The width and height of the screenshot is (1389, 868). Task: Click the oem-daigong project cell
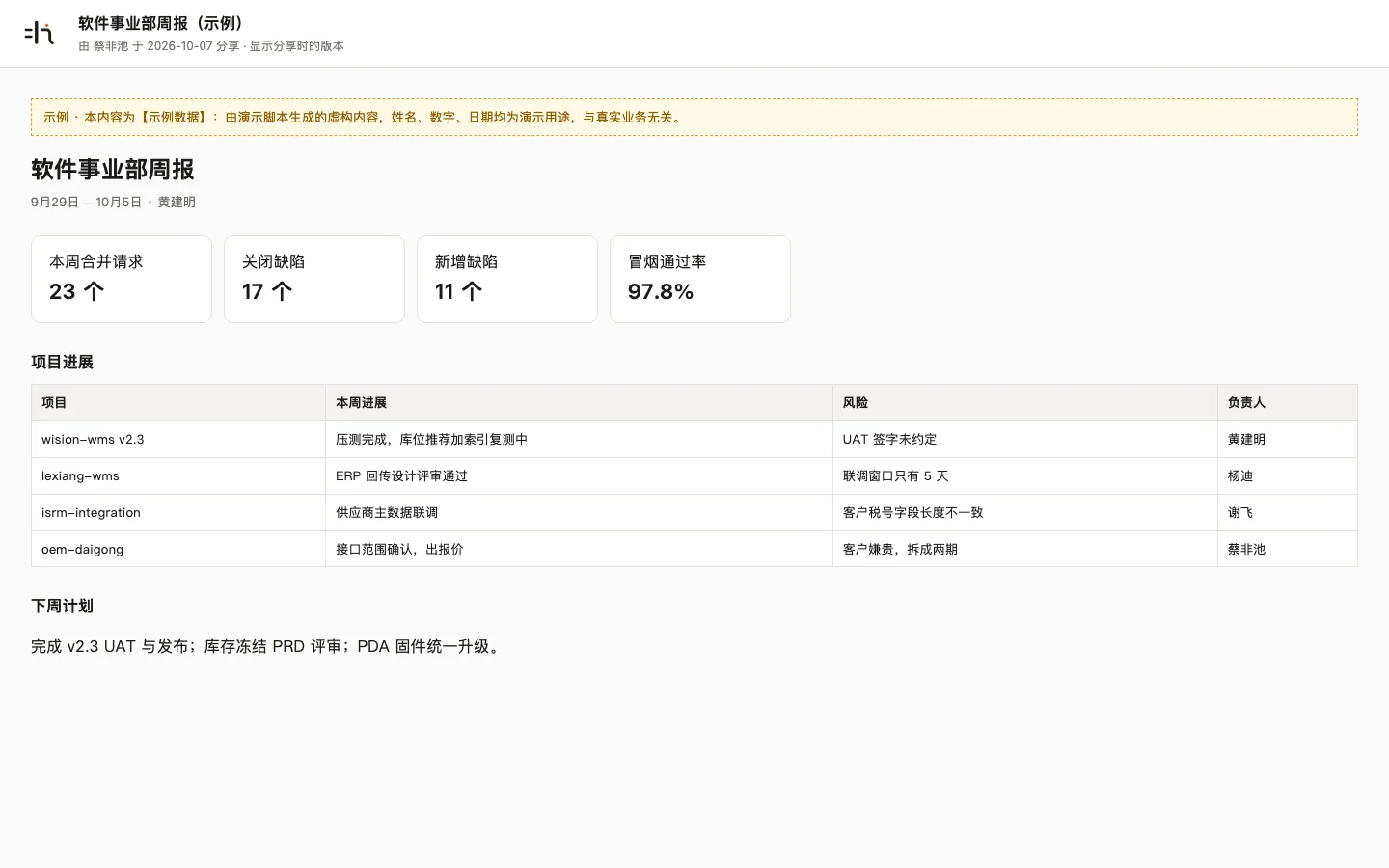point(178,550)
